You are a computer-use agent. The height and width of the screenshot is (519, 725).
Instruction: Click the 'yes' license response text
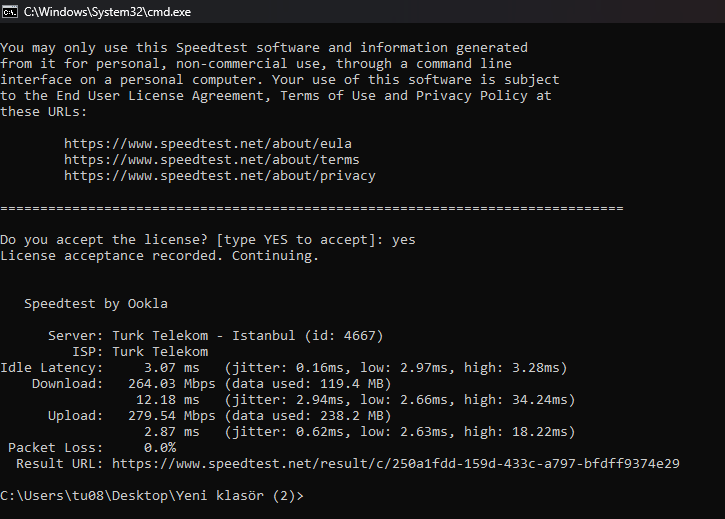pyautogui.click(x=404, y=240)
